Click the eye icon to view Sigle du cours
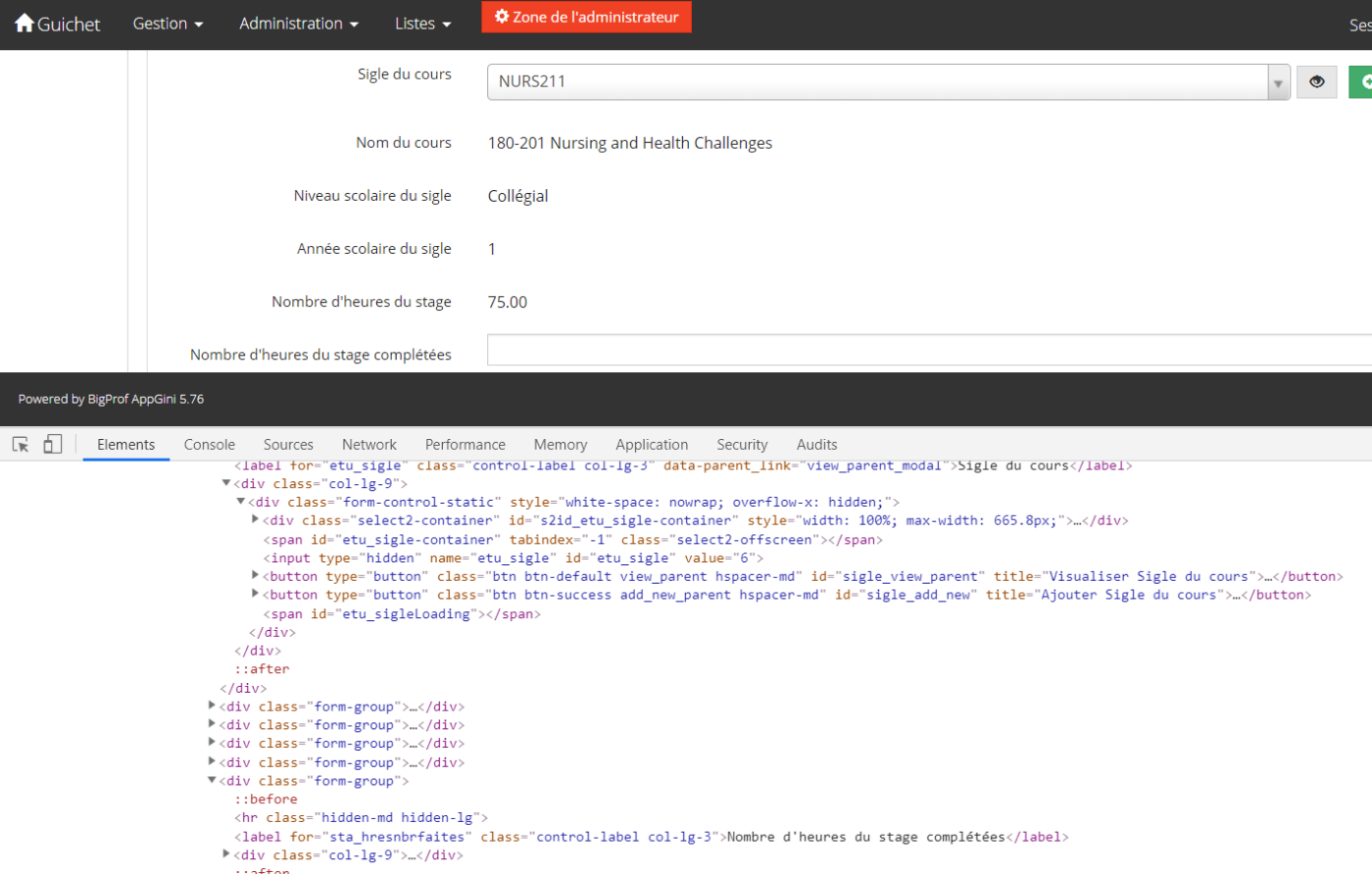Image resolution: width=1372 pixels, height=874 pixels. [1316, 82]
